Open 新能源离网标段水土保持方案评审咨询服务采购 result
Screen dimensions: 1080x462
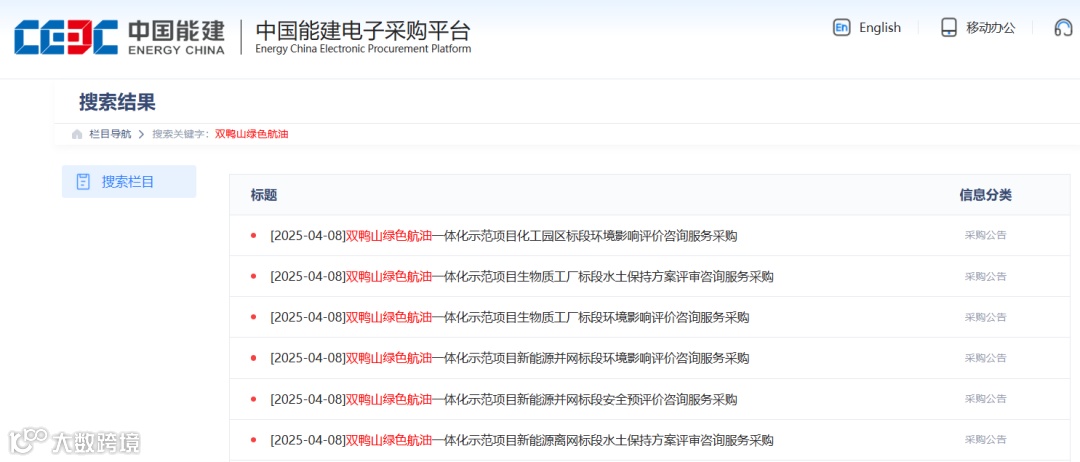pyautogui.click(x=521, y=440)
